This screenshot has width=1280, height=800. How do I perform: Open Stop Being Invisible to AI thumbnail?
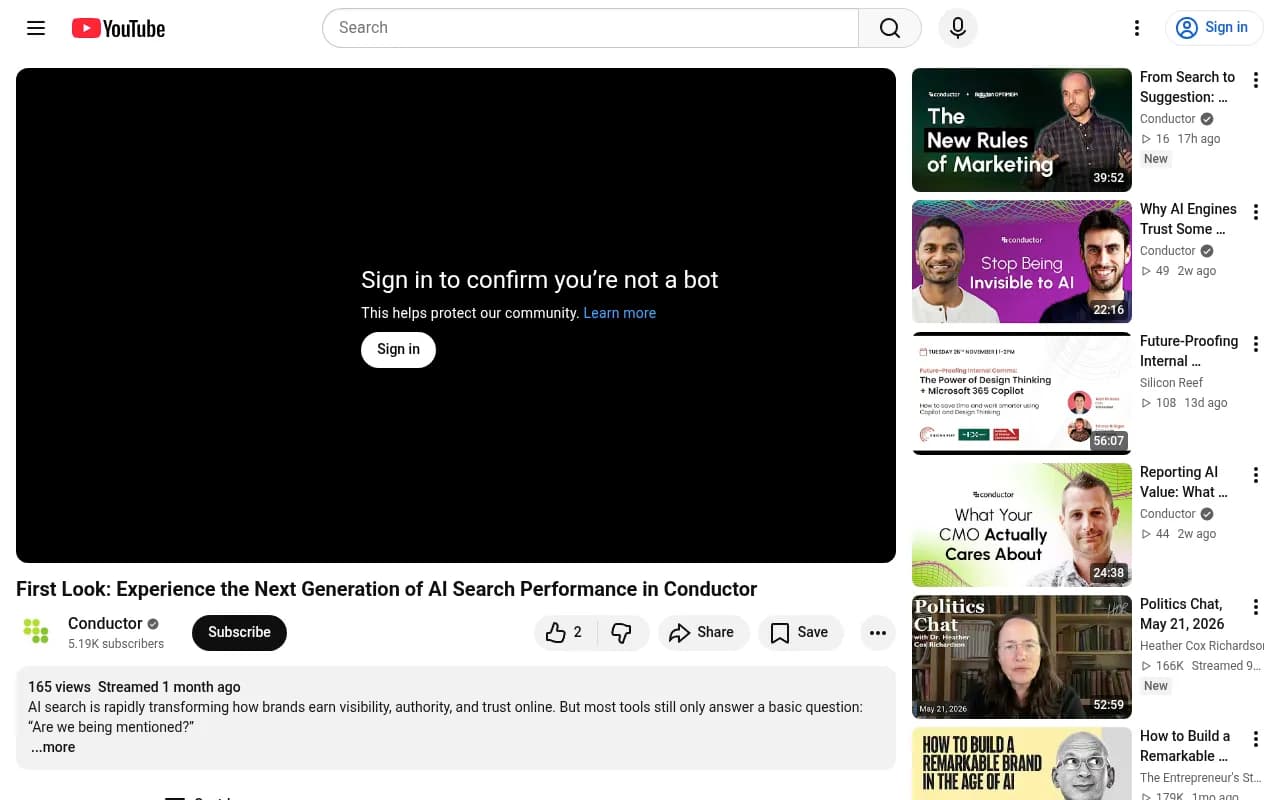pyautogui.click(x=1022, y=262)
